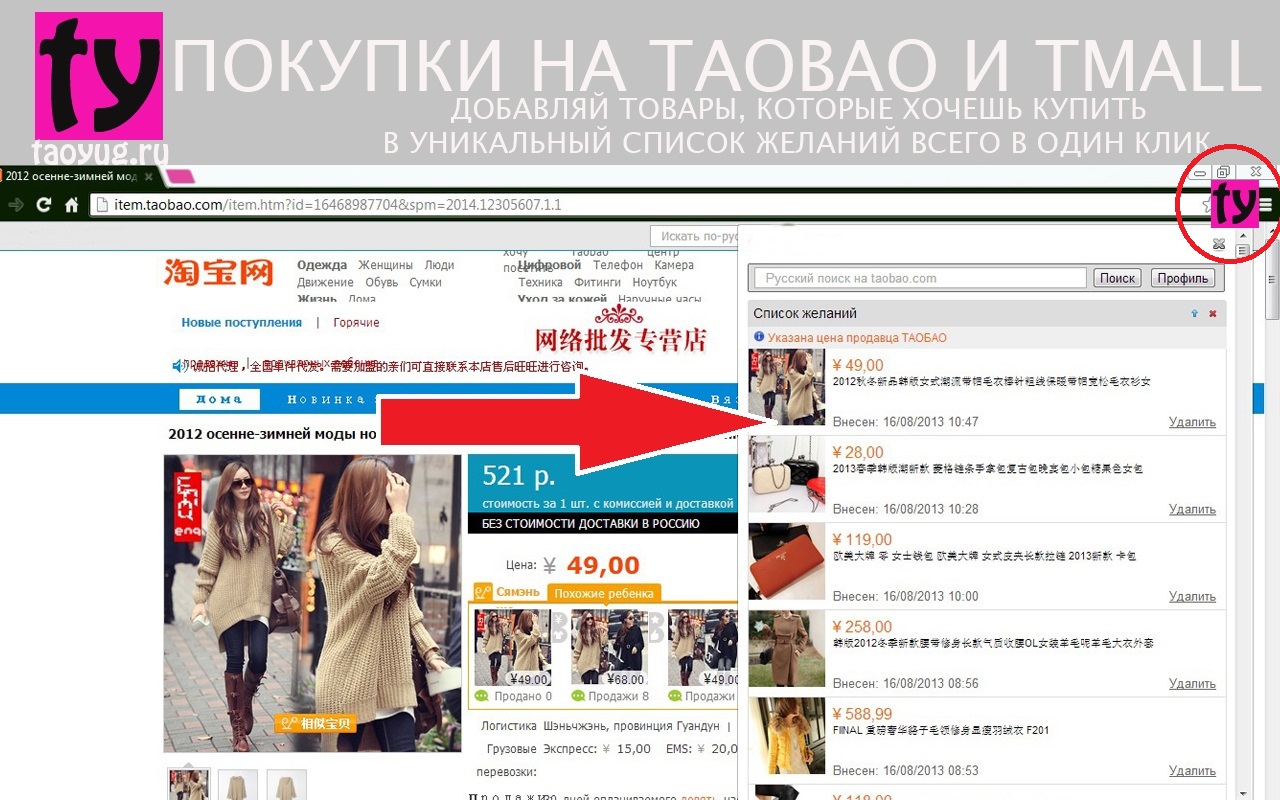Open the 'Новые поступления' link
1280x800 pixels.
[241, 322]
